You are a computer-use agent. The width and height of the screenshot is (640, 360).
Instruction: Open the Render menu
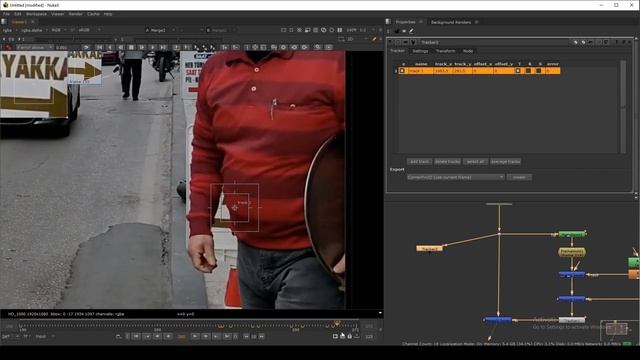click(x=76, y=14)
